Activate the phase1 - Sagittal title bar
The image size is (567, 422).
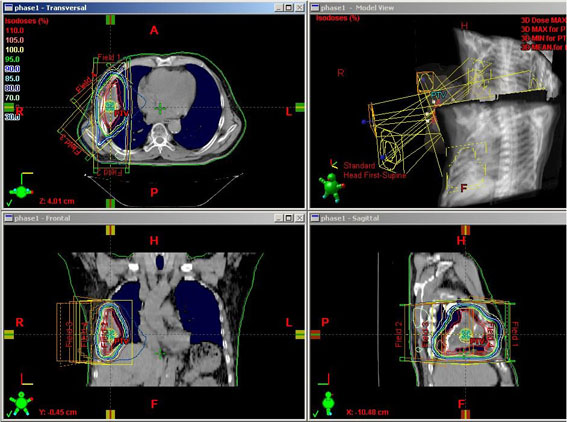click(x=438, y=218)
